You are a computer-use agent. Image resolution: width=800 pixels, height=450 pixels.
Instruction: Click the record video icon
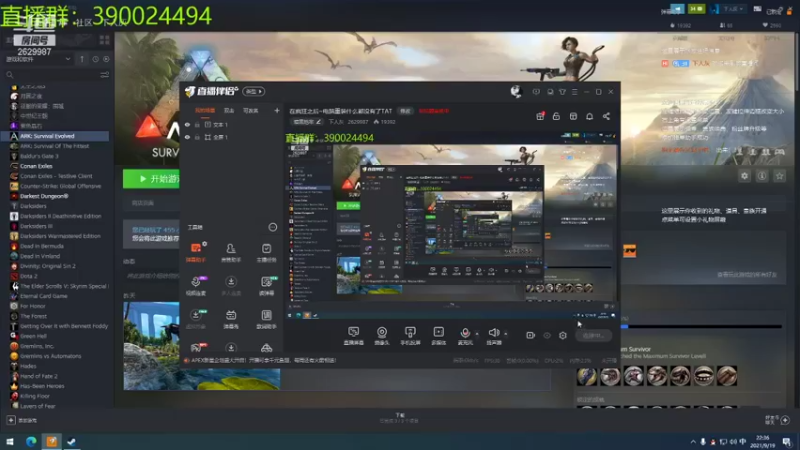pyautogui.click(x=530, y=335)
